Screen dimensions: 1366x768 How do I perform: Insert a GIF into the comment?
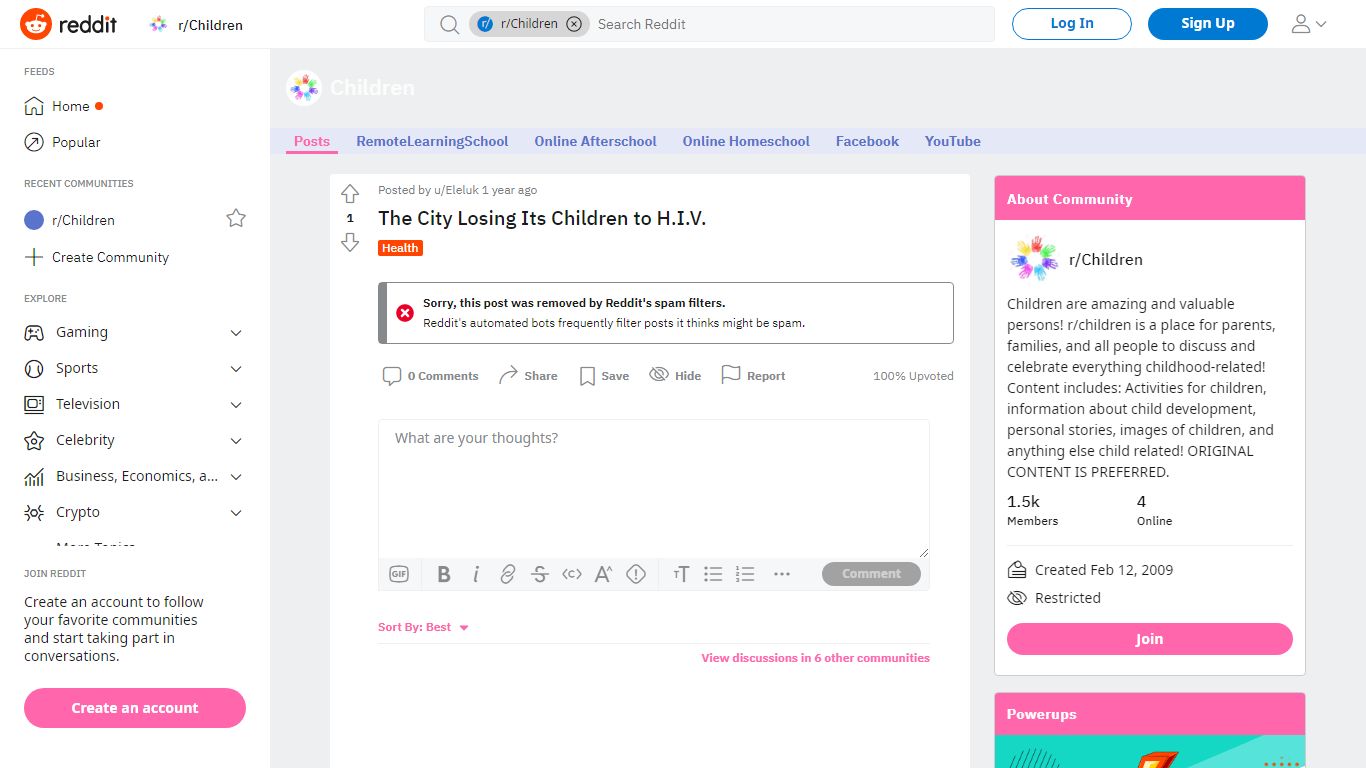[x=399, y=574]
